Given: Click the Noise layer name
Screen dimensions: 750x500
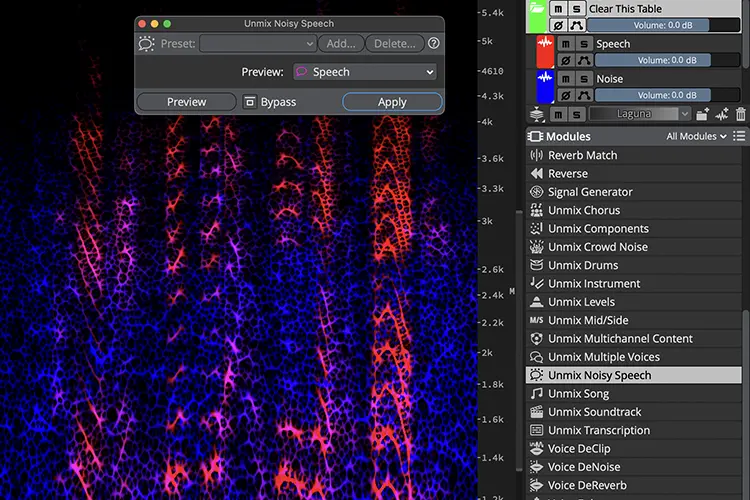Looking at the screenshot, I should pos(610,79).
